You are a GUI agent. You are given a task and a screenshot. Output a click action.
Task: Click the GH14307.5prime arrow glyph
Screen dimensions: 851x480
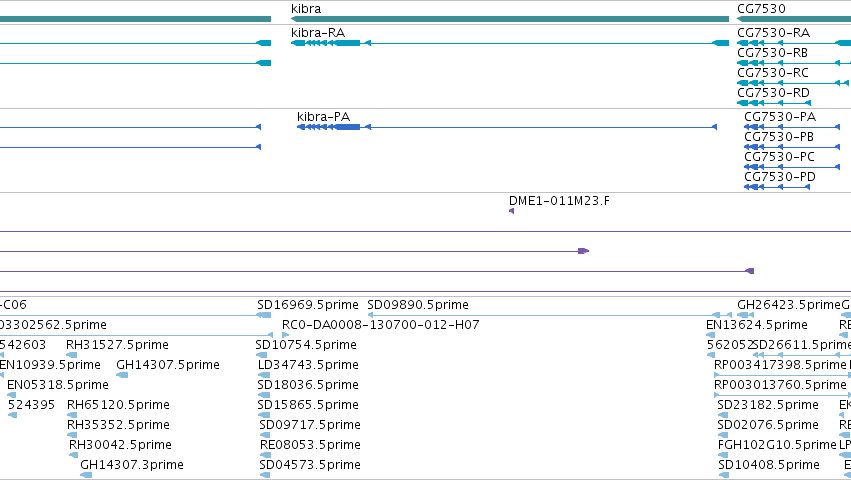tap(122, 375)
